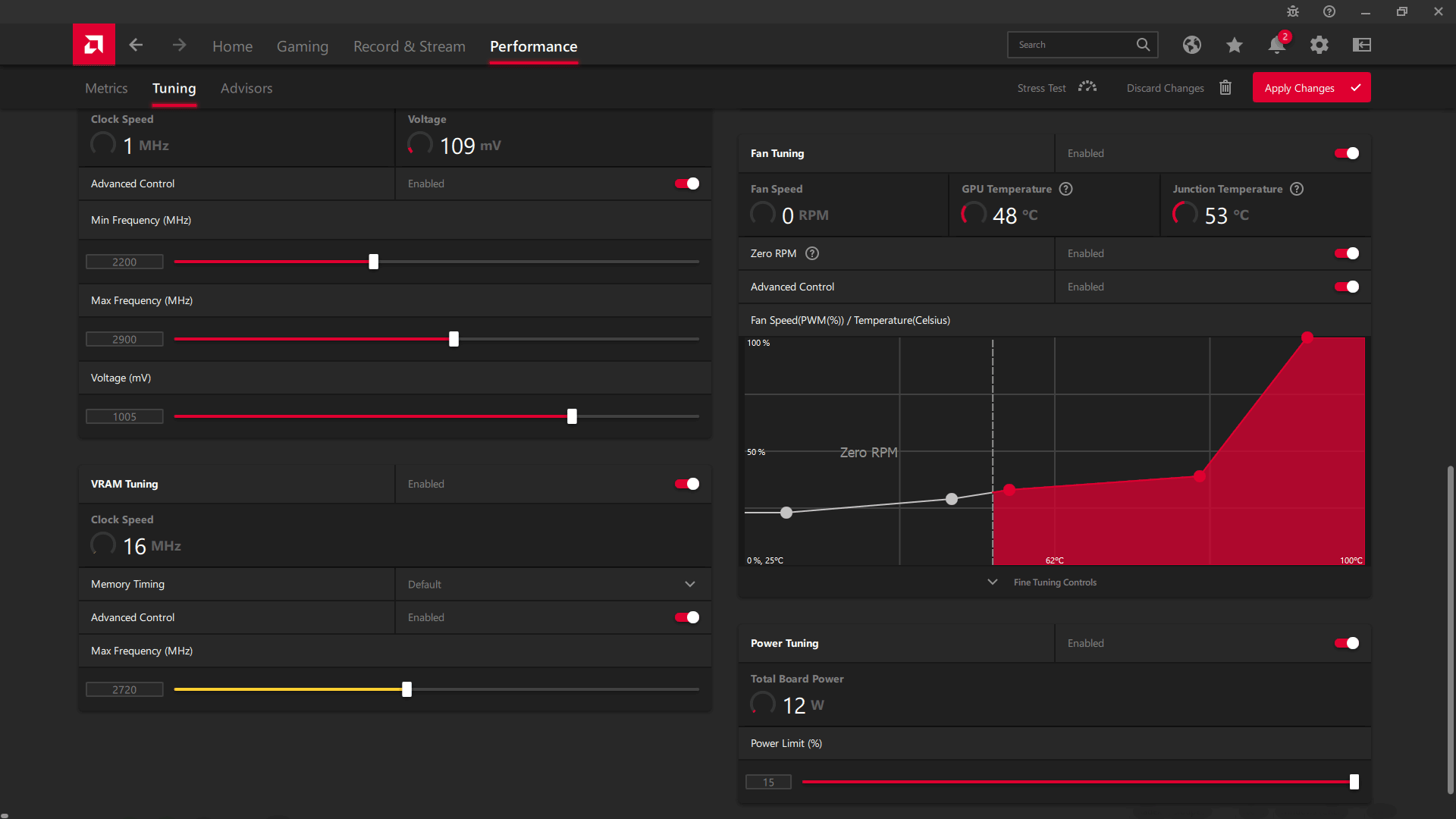Image resolution: width=1456 pixels, height=819 pixels.
Task: Toggle the sidebar panel icon
Action: (1362, 45)
